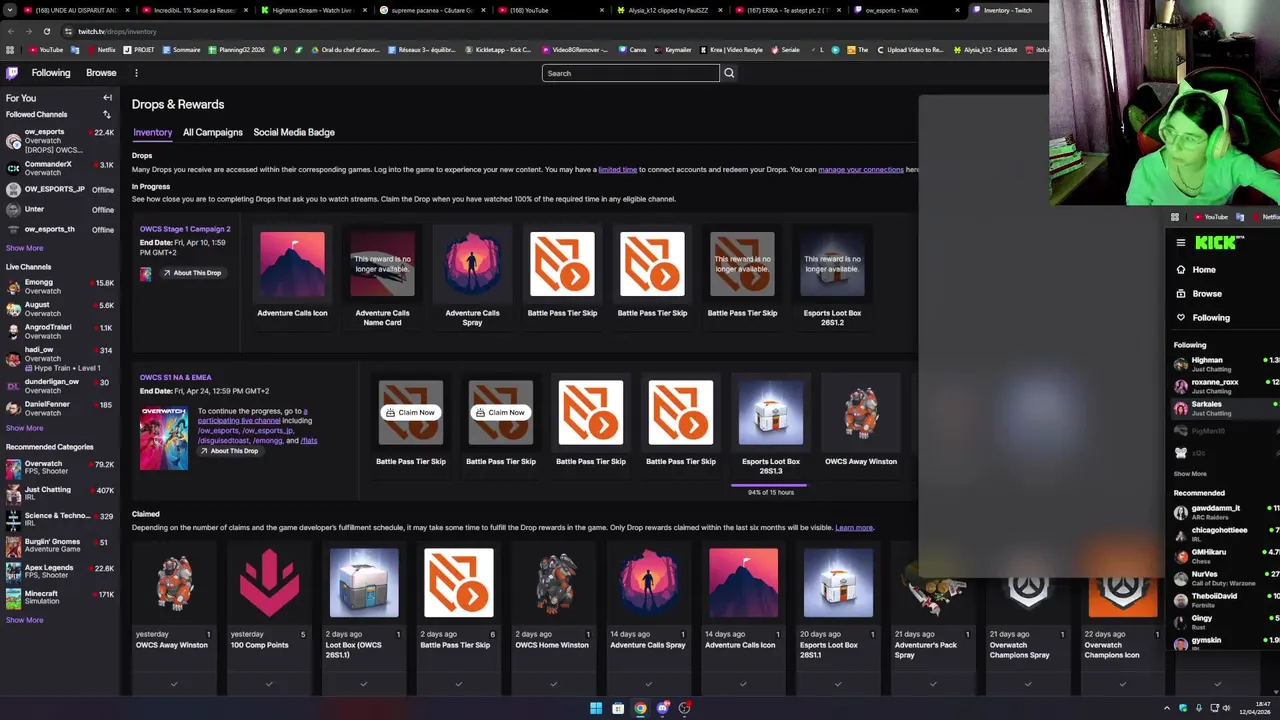Image resolution: width=1280 pixels, height=720 pixels.
Task: Open Kick Following page
Action: pos(1211,318)
